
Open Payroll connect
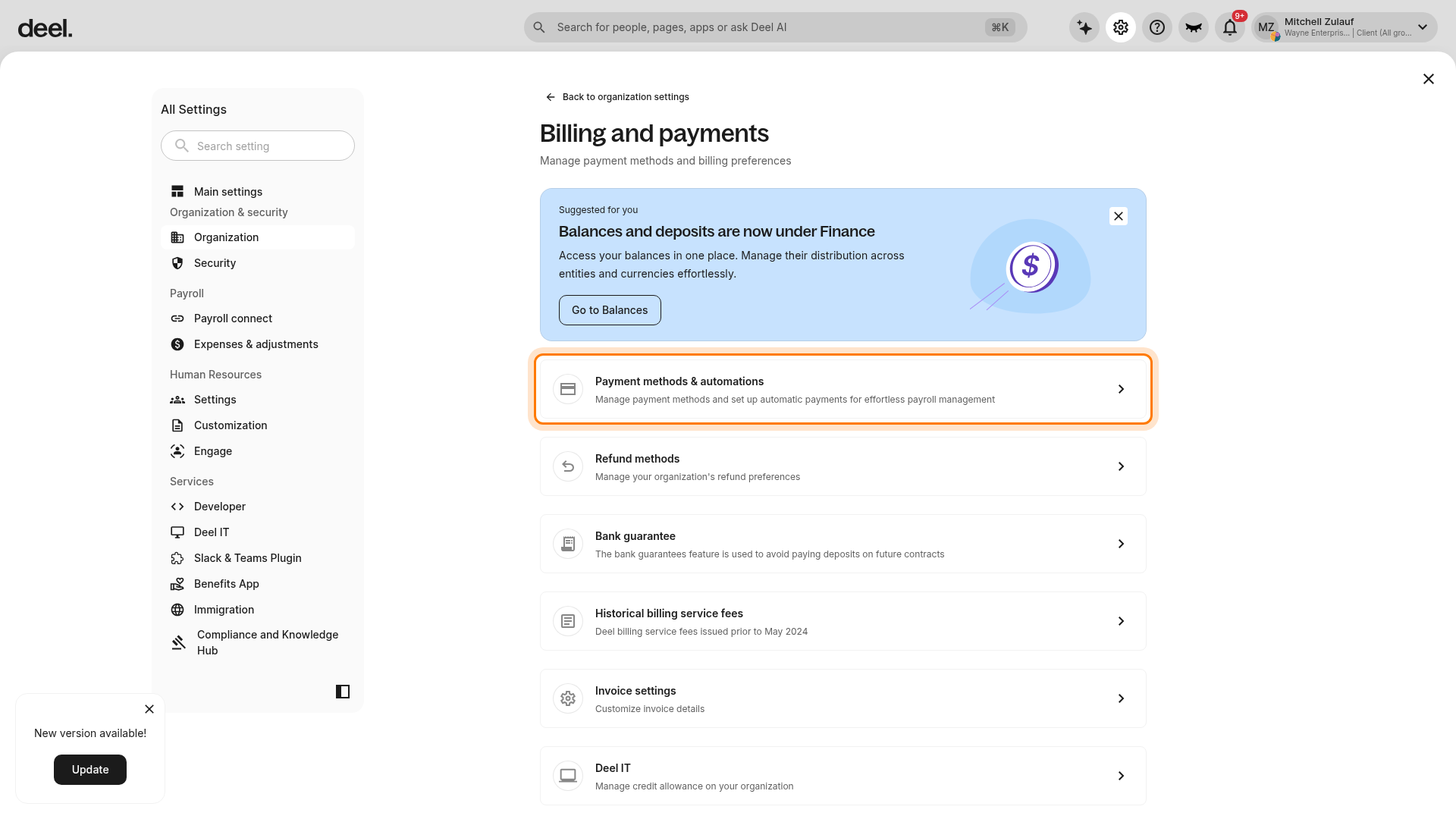(x=258, y=318)
